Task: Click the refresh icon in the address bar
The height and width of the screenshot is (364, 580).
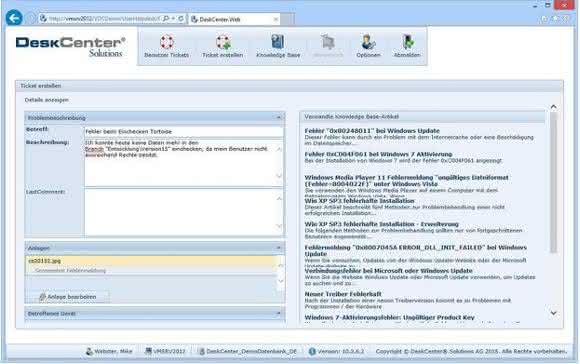Action: (x=181, y=18)
